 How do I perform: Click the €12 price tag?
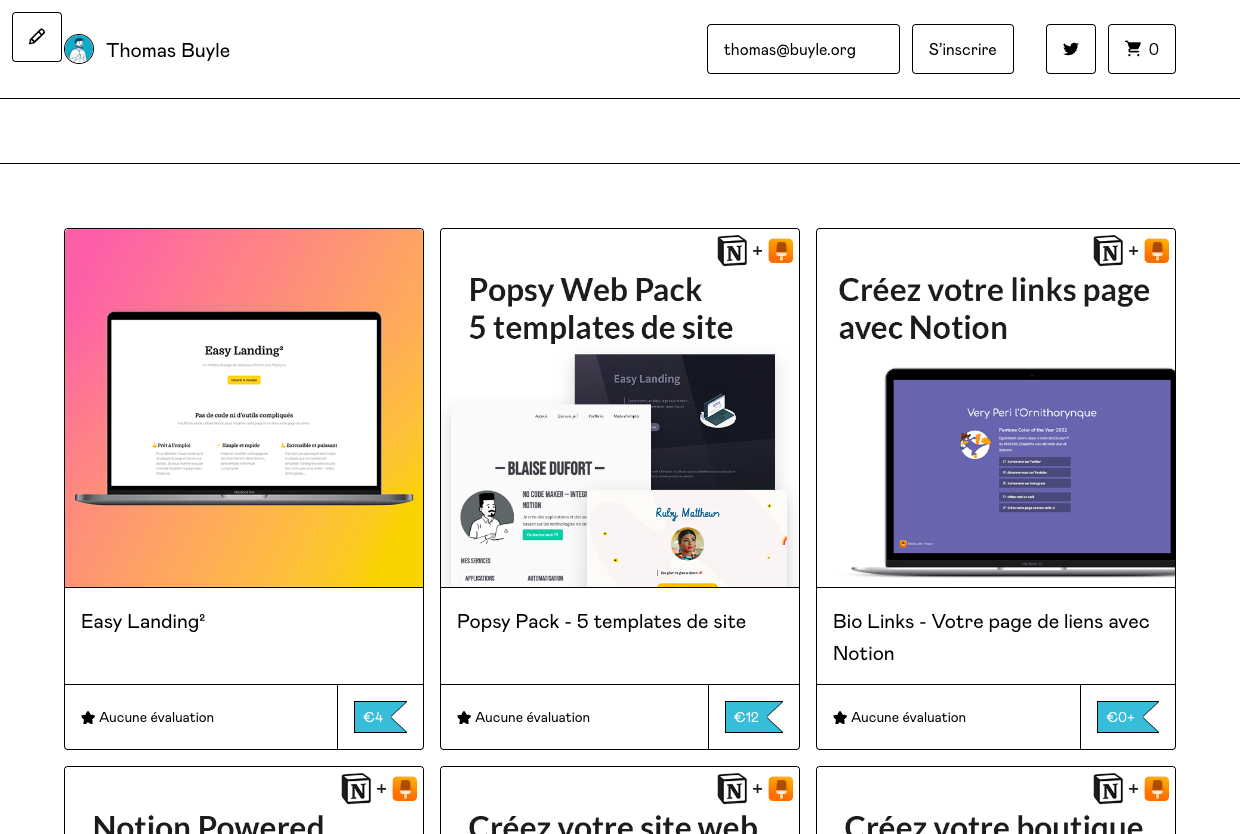click(x=752, y=717)
